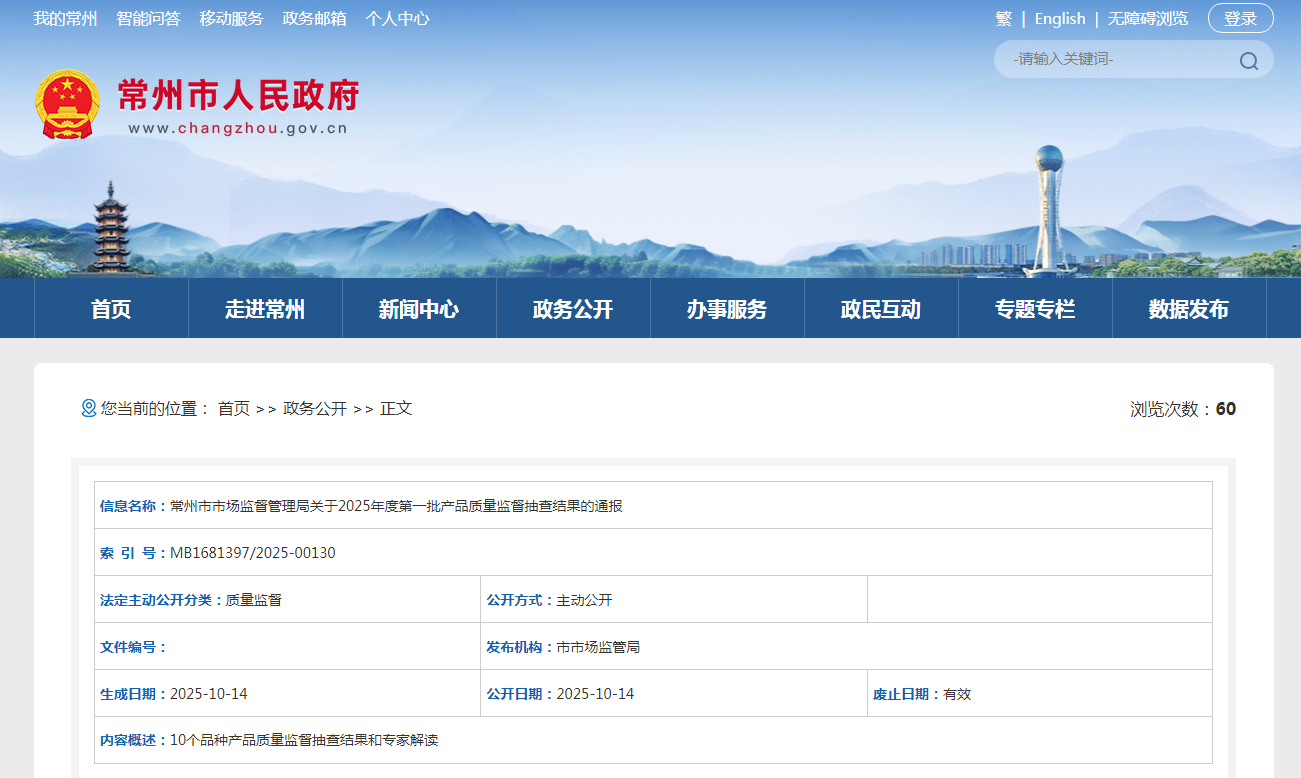1301x778 pixels.
Task: Open 政务邮箱 link
Action: point(314,18)
